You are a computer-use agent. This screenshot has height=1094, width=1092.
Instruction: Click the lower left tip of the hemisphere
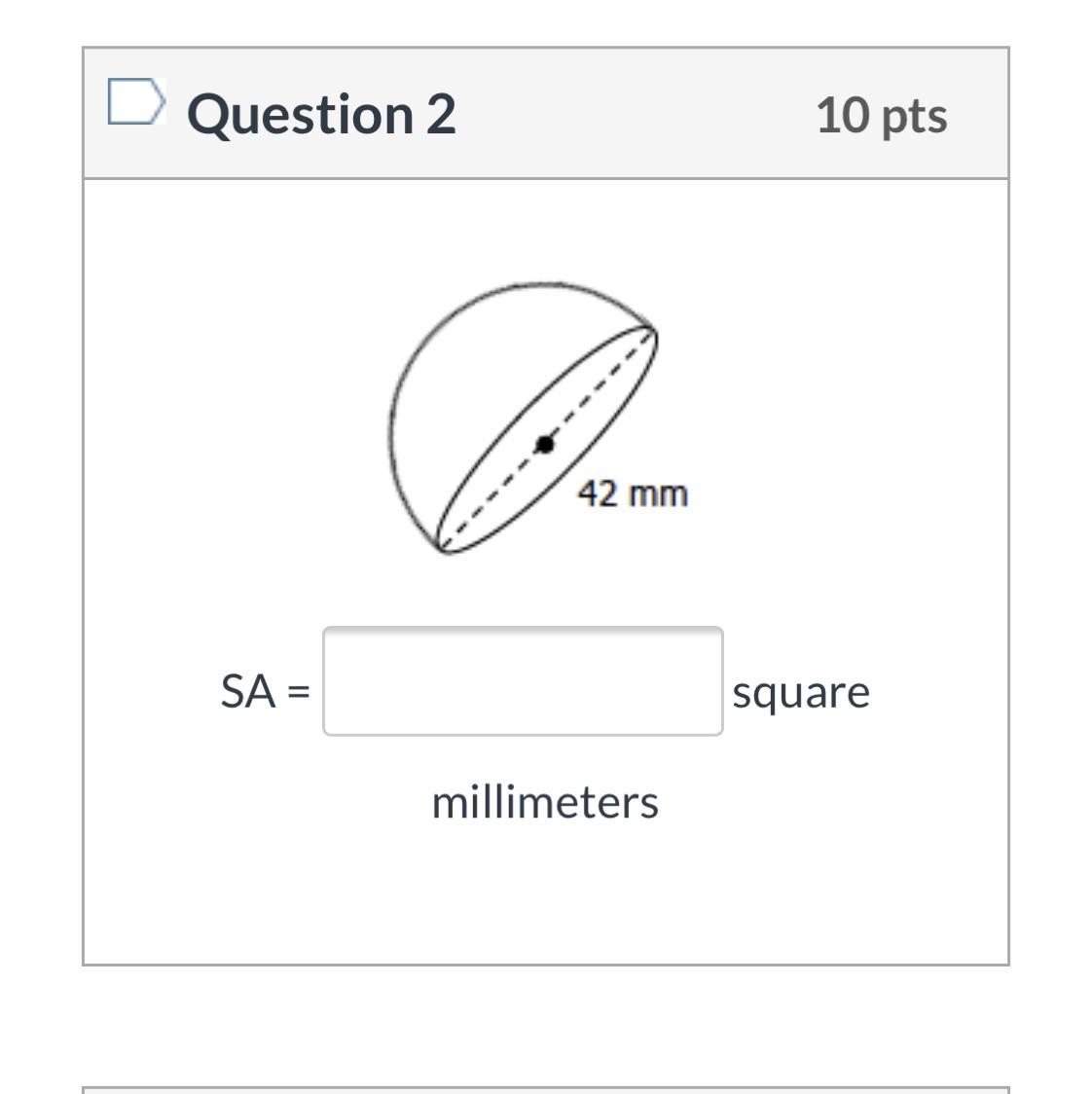440,548
